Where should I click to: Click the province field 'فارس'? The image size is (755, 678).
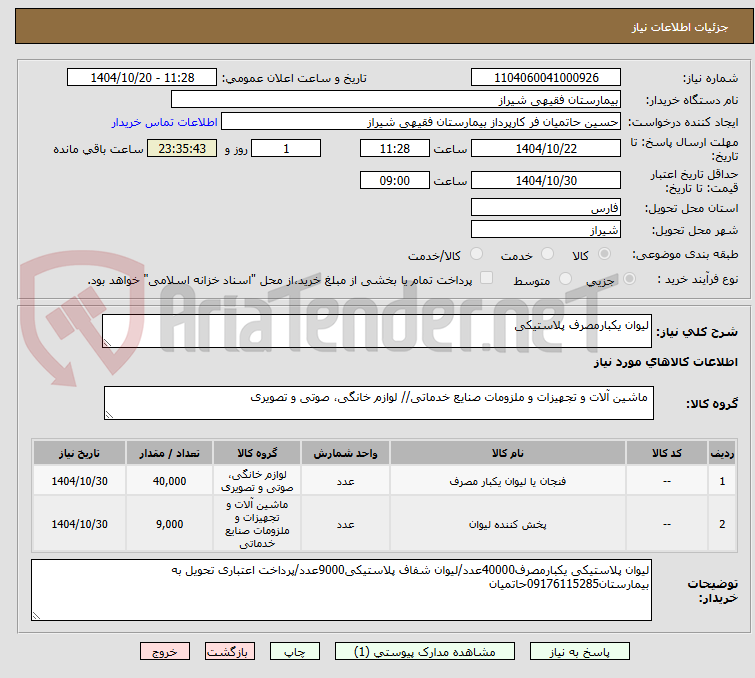click(546, 208)
